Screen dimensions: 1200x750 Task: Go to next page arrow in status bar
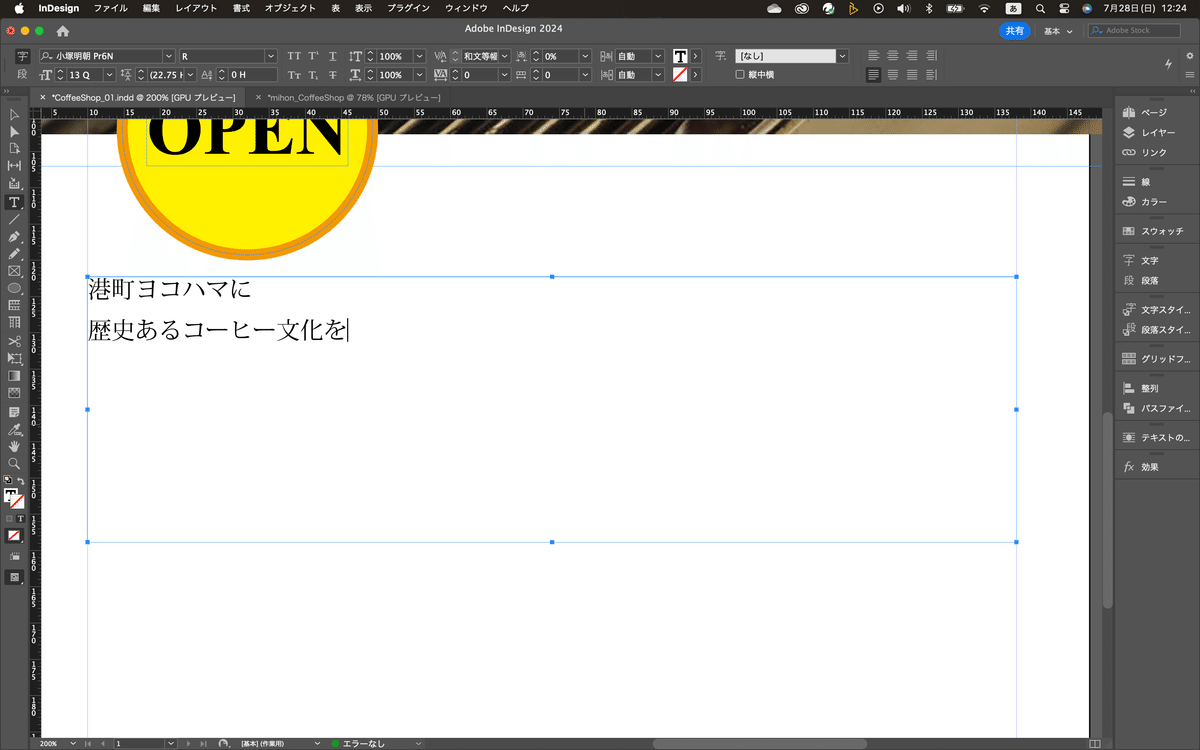coord(187,744)
